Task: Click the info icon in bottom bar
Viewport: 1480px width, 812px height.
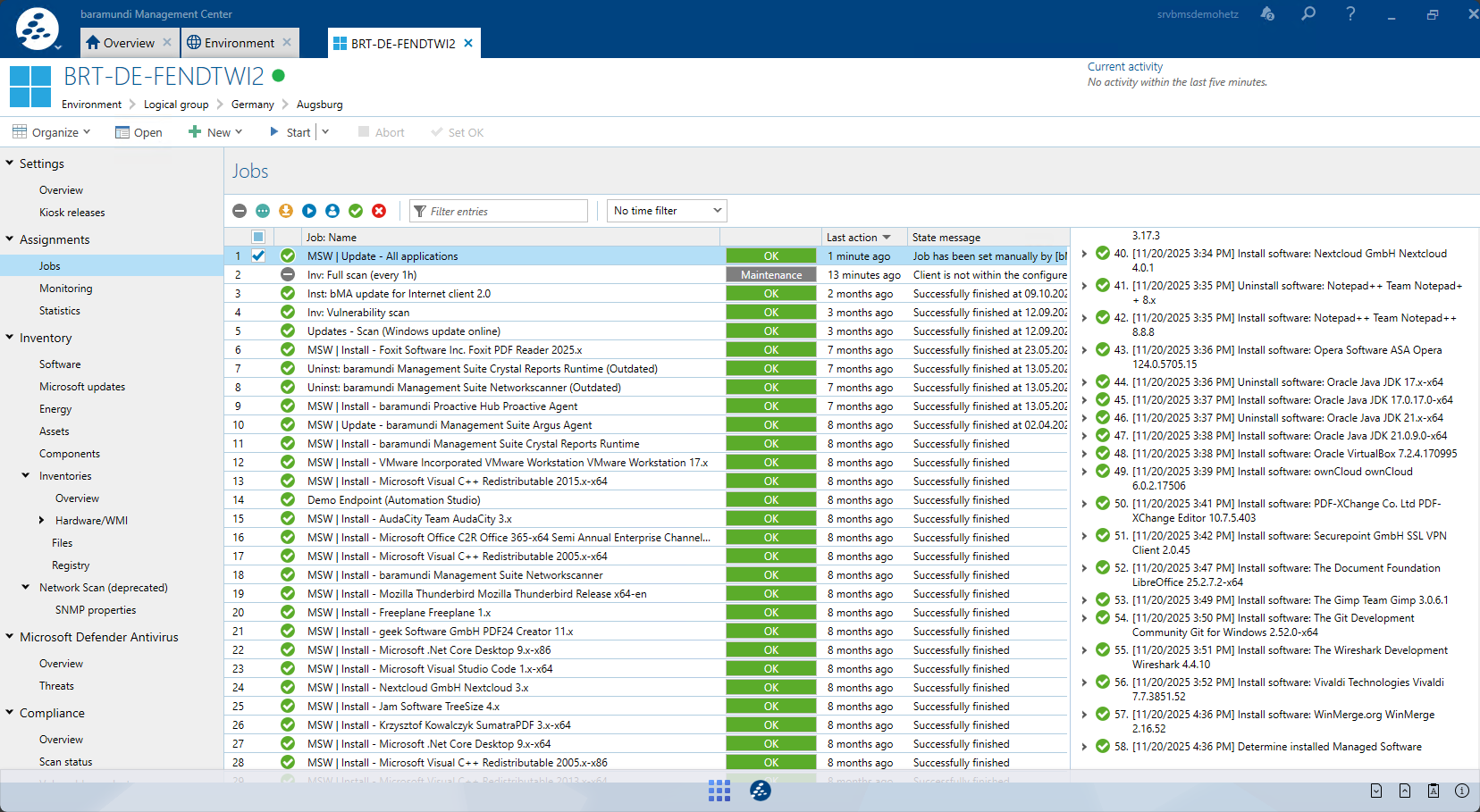Action: pyautogui.click(x=1462, y=791)
